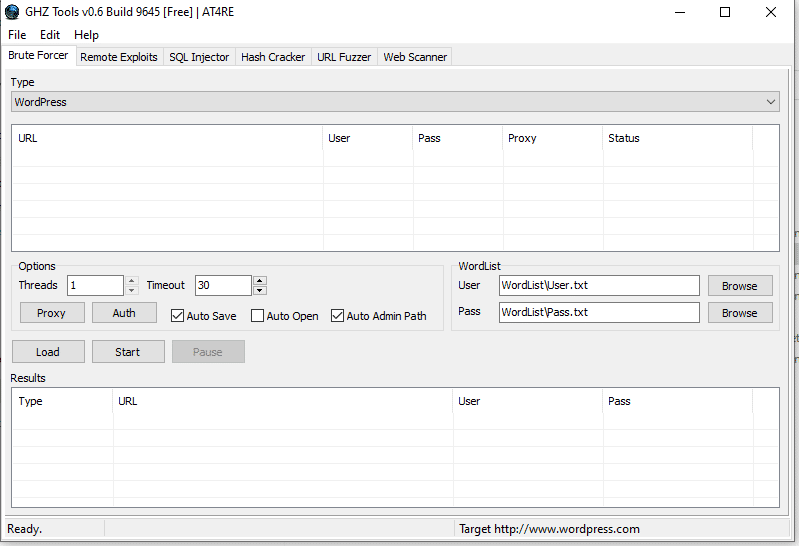
Task: Focus the Timeout input field
Action: click(x=223, y=285)
